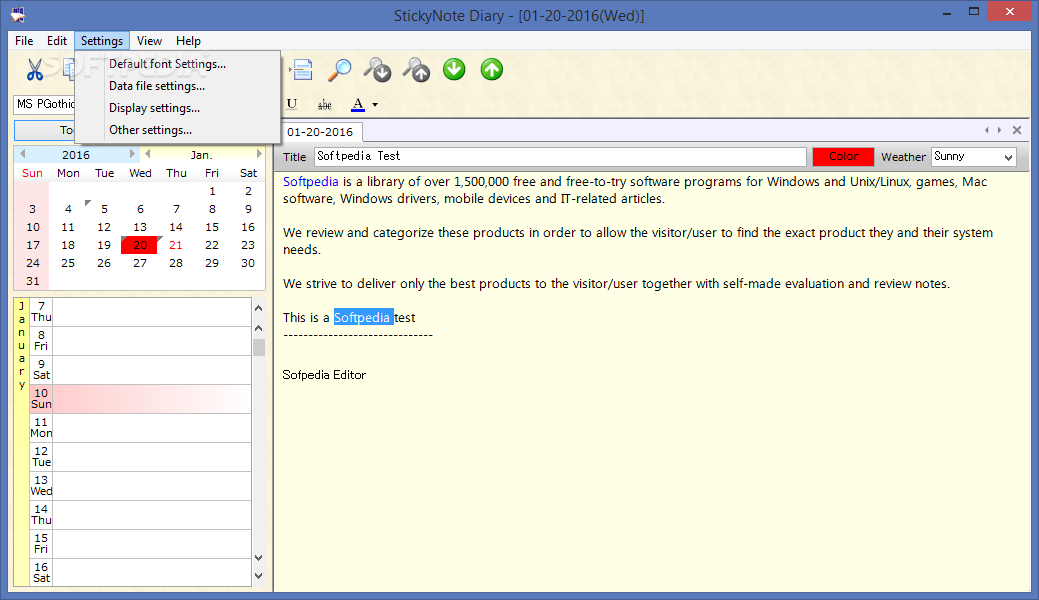Go to next year arrow
The width and height of the screenshot is (1039, 600).
click(132, 154)
